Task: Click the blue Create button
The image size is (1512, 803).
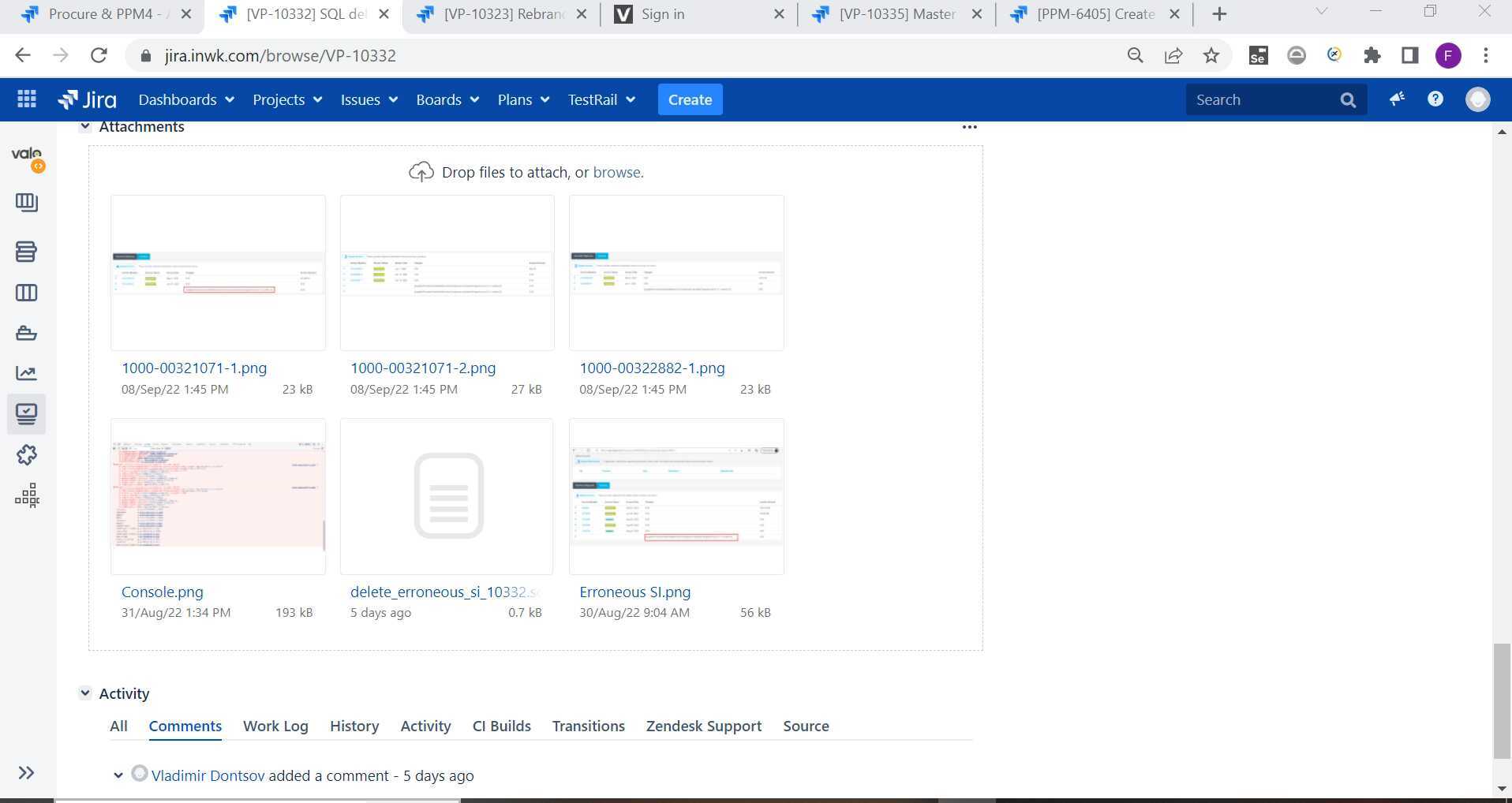Action: pyautogui.click(x=690, y=99)
